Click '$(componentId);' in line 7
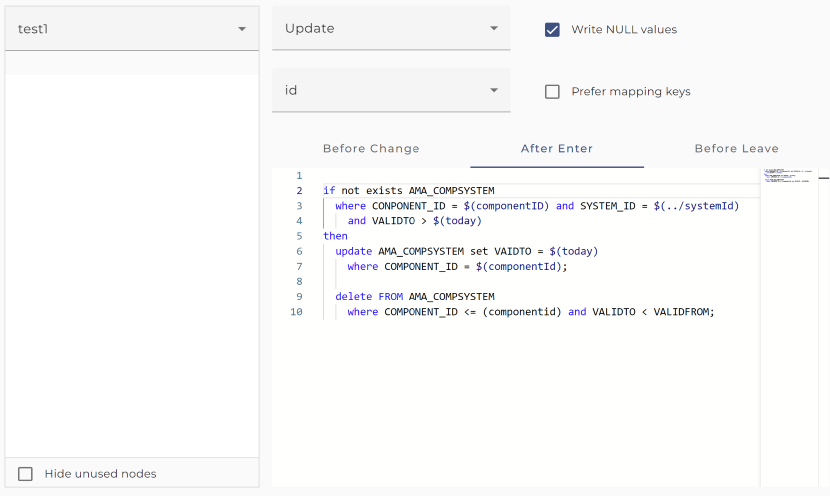The image size is (830, 496). coord(521,267)
